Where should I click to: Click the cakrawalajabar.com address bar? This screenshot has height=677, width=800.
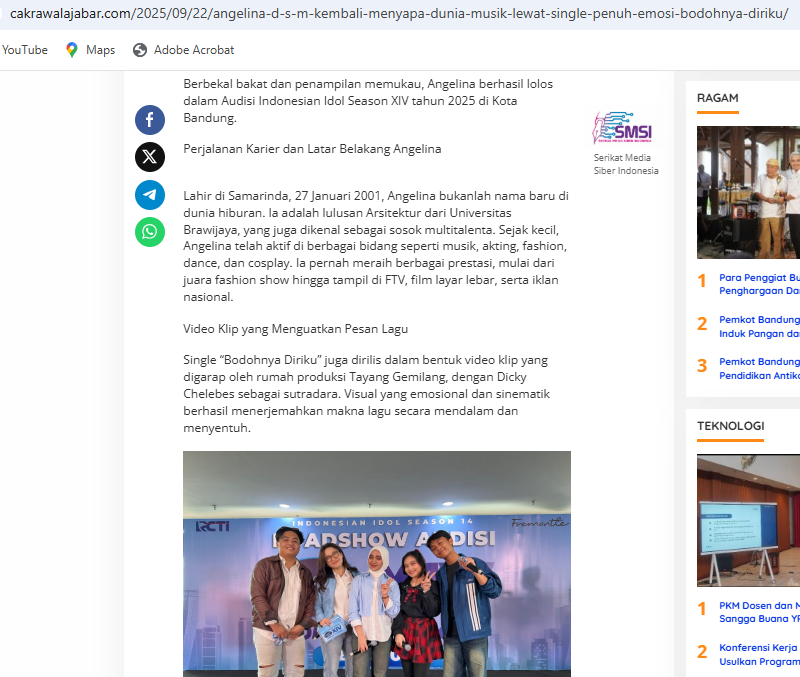(x=398, y=13)
